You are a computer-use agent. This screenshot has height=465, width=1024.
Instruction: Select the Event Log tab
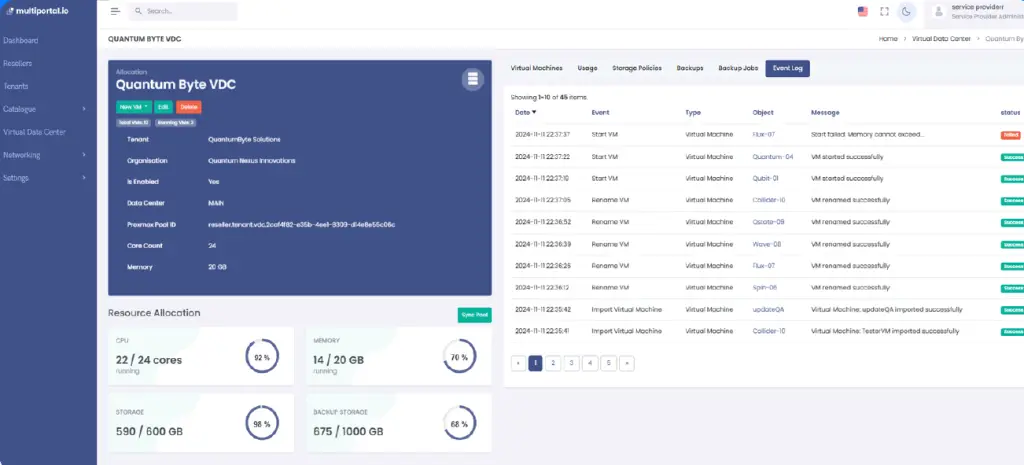788,68
